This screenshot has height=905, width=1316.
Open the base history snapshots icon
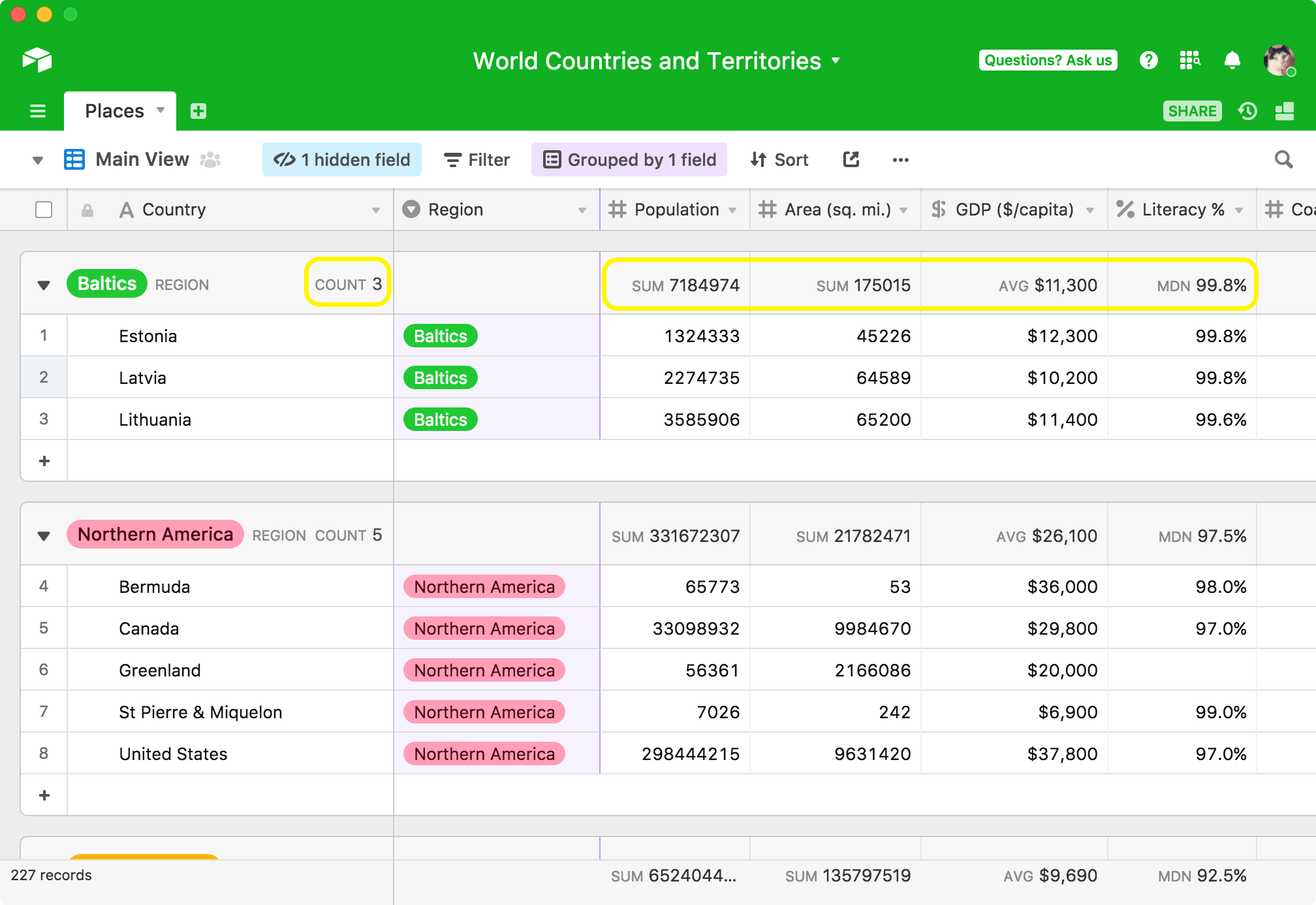coord(1247,110)
